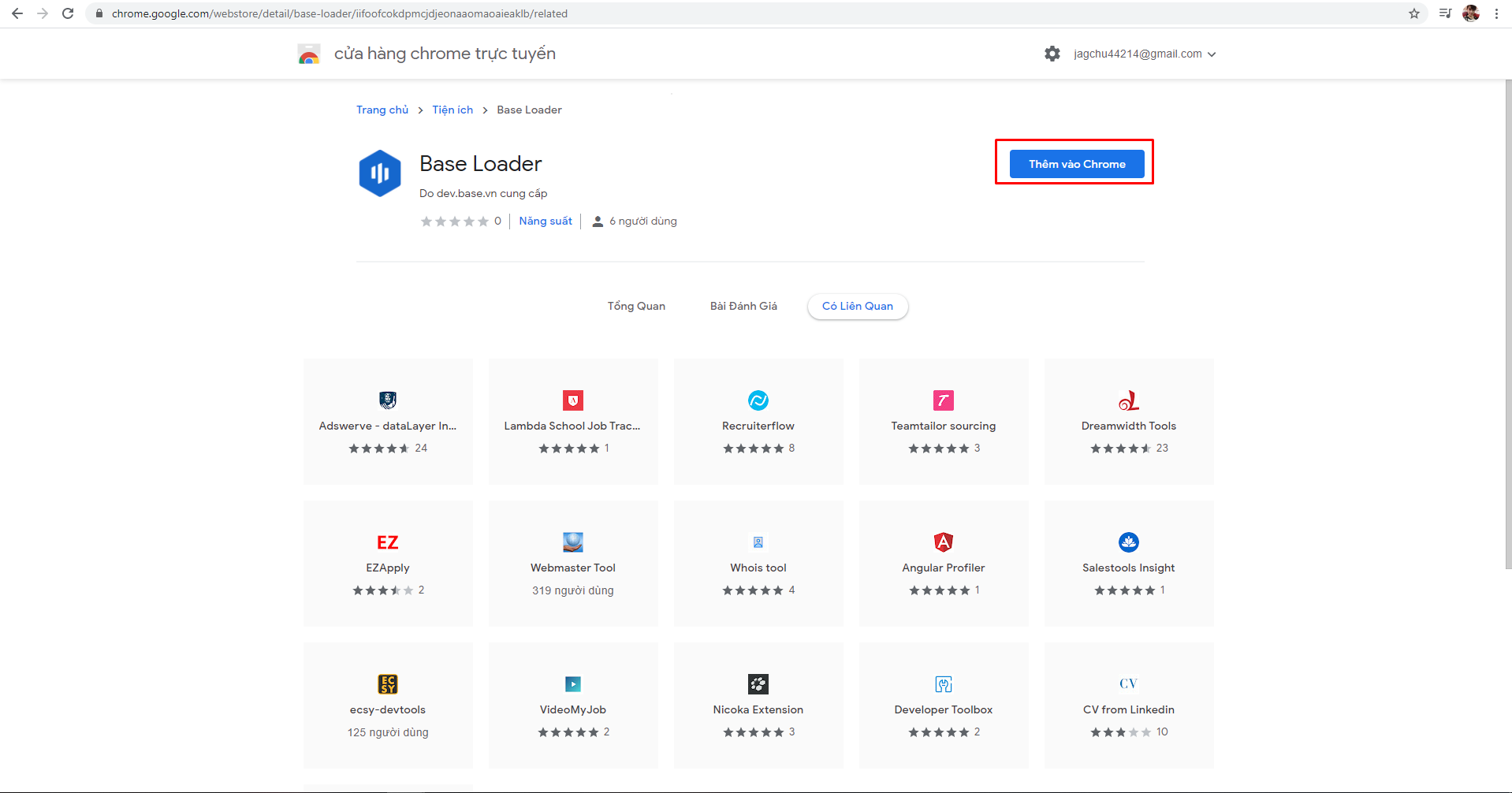Click the Base Loader heading
This screenshot has width=1512, height=793.
coord(481,163)
